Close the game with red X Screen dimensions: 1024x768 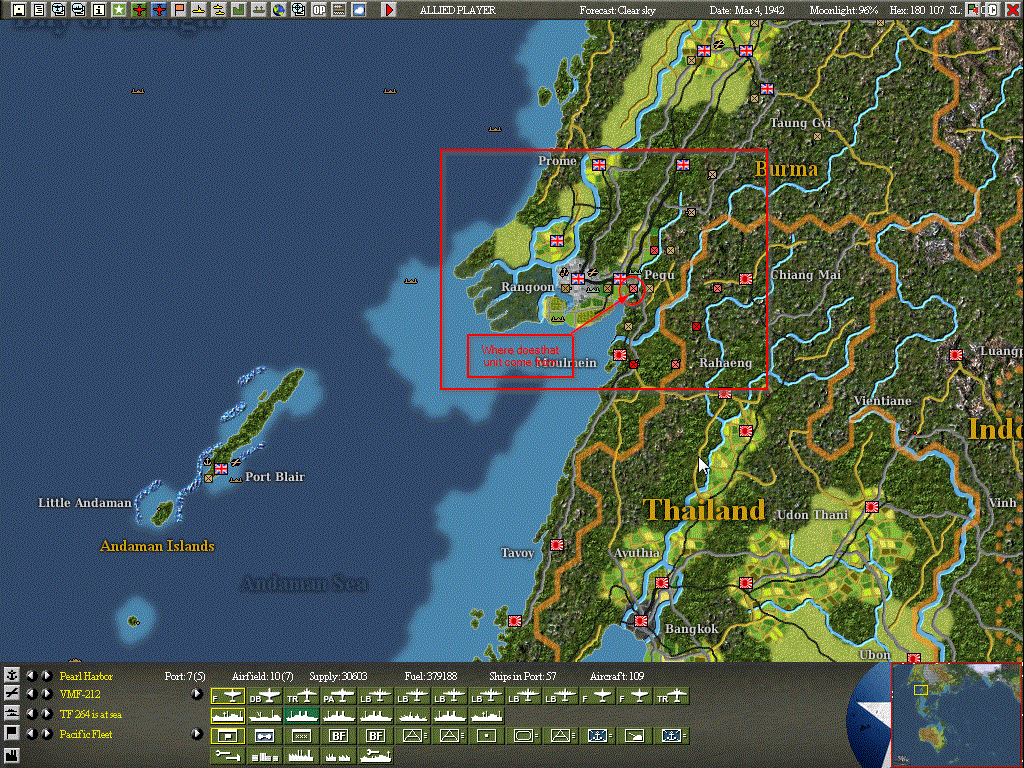(x=1012, y=10)
